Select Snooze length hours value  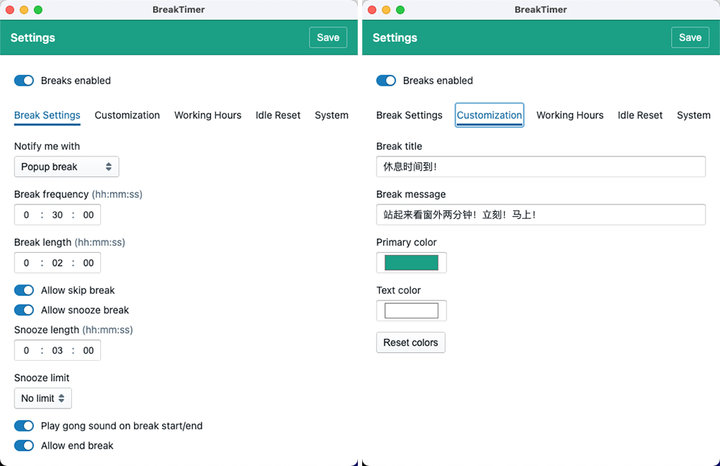(26, 351)
